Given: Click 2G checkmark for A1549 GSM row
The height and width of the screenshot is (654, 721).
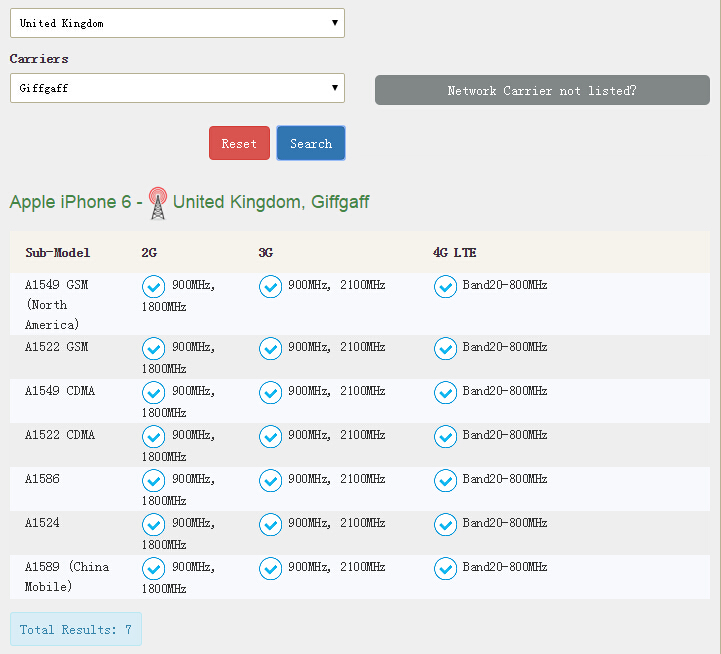Looking at the screenshot, I should tap(154, 287).
